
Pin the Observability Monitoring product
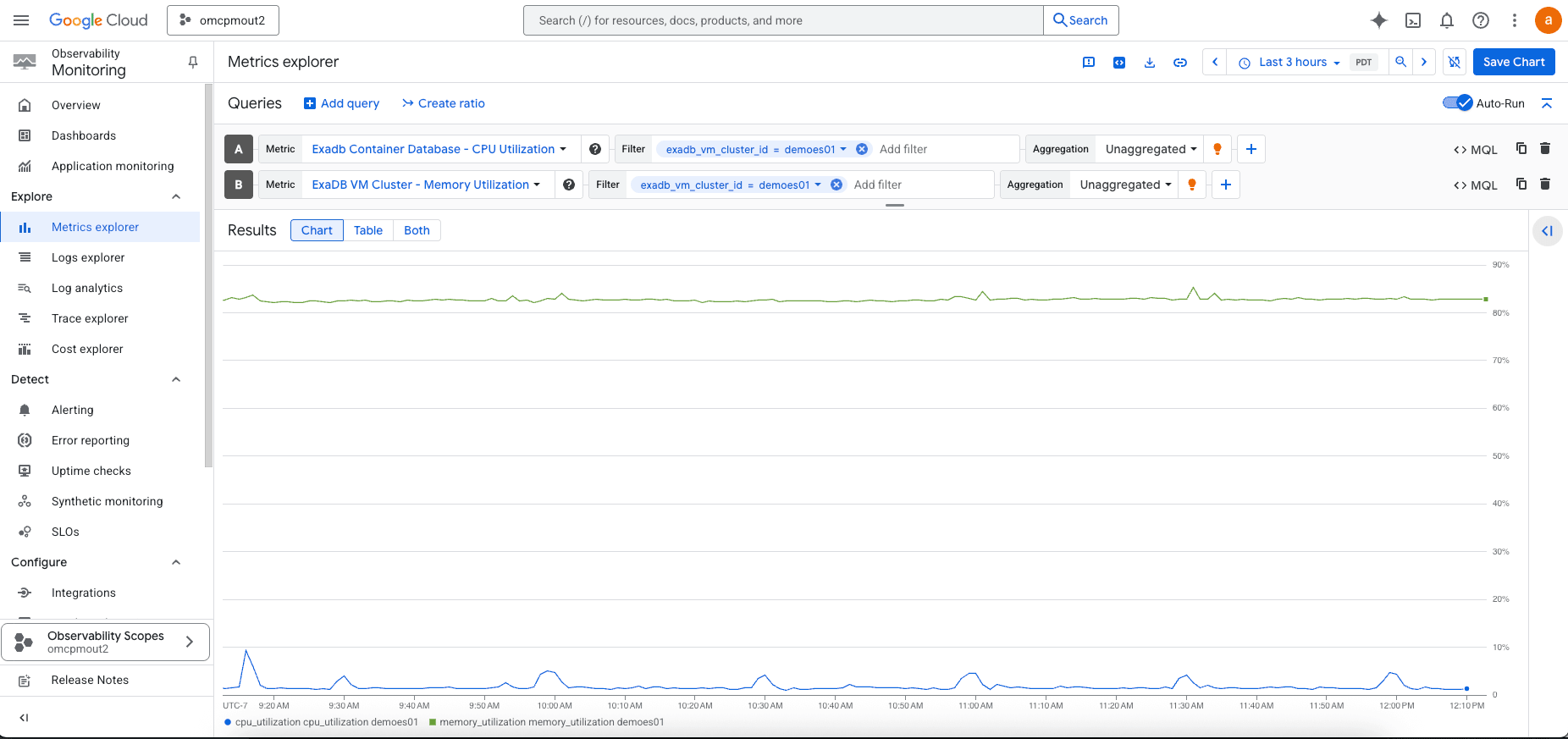193,62
